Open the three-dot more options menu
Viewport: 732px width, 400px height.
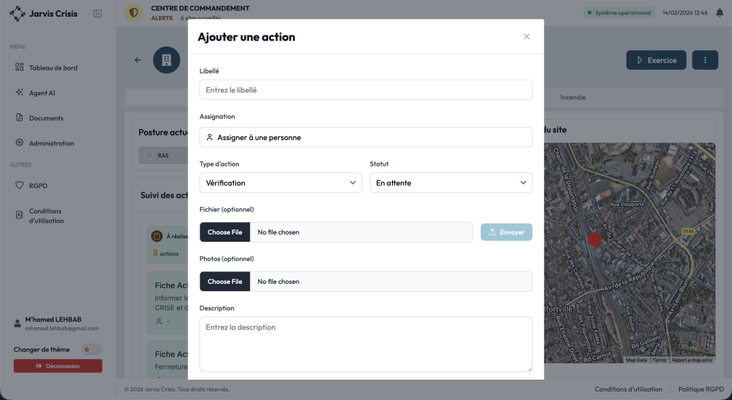click(705, 60)
